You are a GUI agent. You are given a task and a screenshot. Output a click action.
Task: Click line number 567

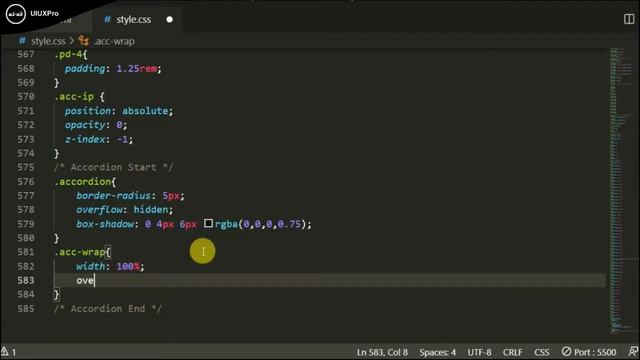point(26,54)
